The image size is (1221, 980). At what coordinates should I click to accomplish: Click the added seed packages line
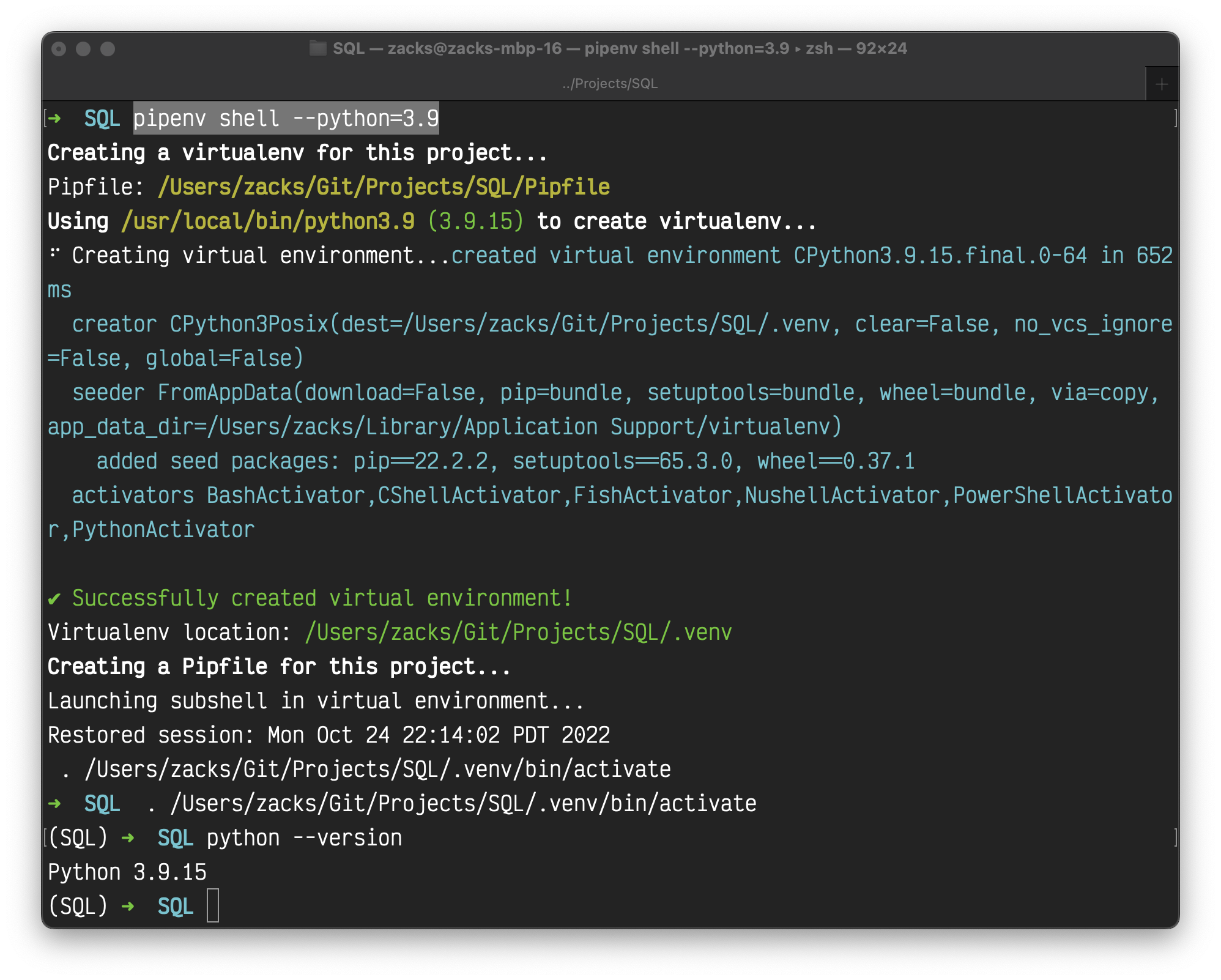[505, 461]
